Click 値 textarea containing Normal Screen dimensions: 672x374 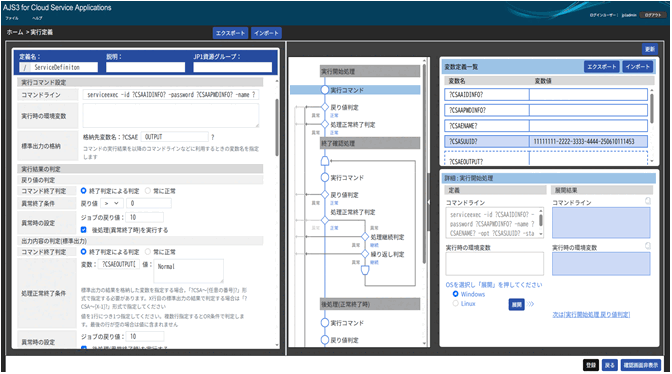point(188,271)
